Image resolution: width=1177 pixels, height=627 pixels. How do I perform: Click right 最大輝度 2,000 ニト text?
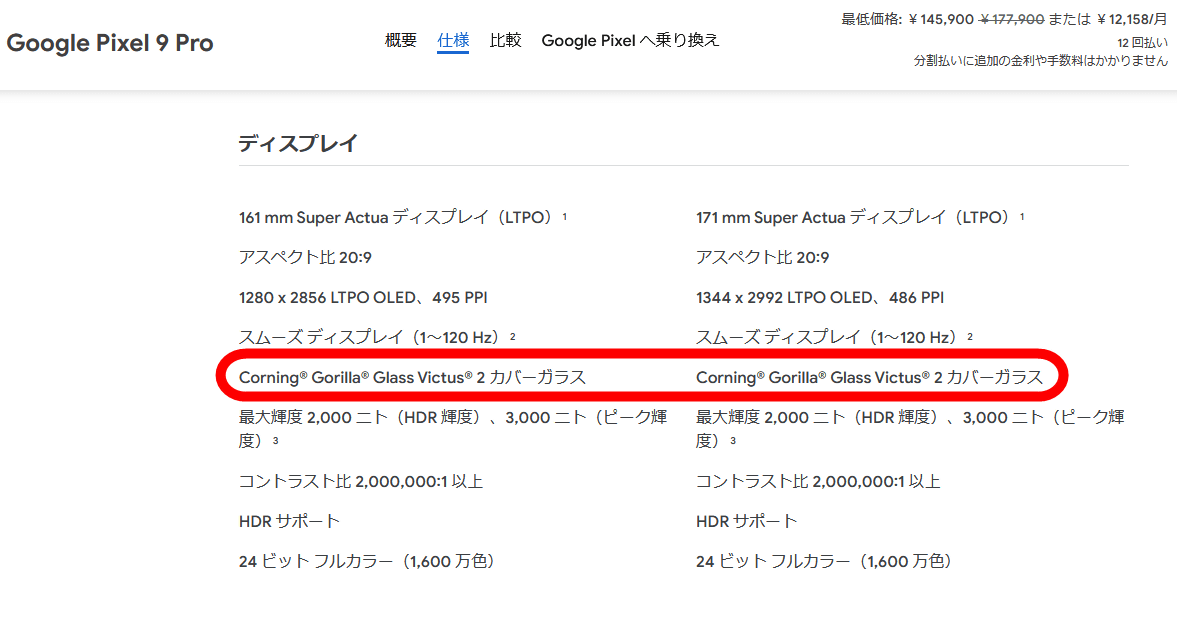910,428
